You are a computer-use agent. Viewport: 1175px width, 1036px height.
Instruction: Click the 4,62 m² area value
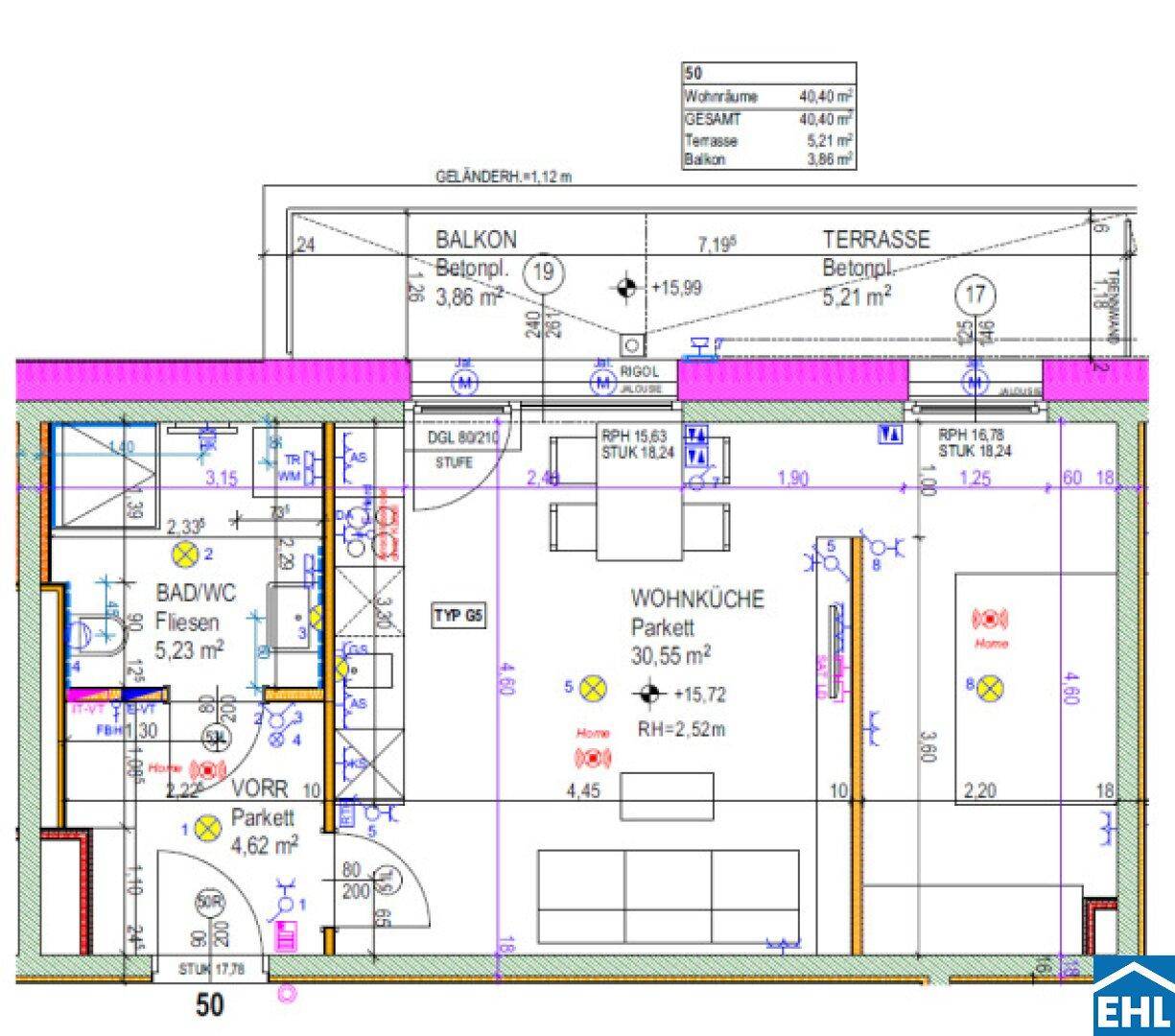pos(265,845)
